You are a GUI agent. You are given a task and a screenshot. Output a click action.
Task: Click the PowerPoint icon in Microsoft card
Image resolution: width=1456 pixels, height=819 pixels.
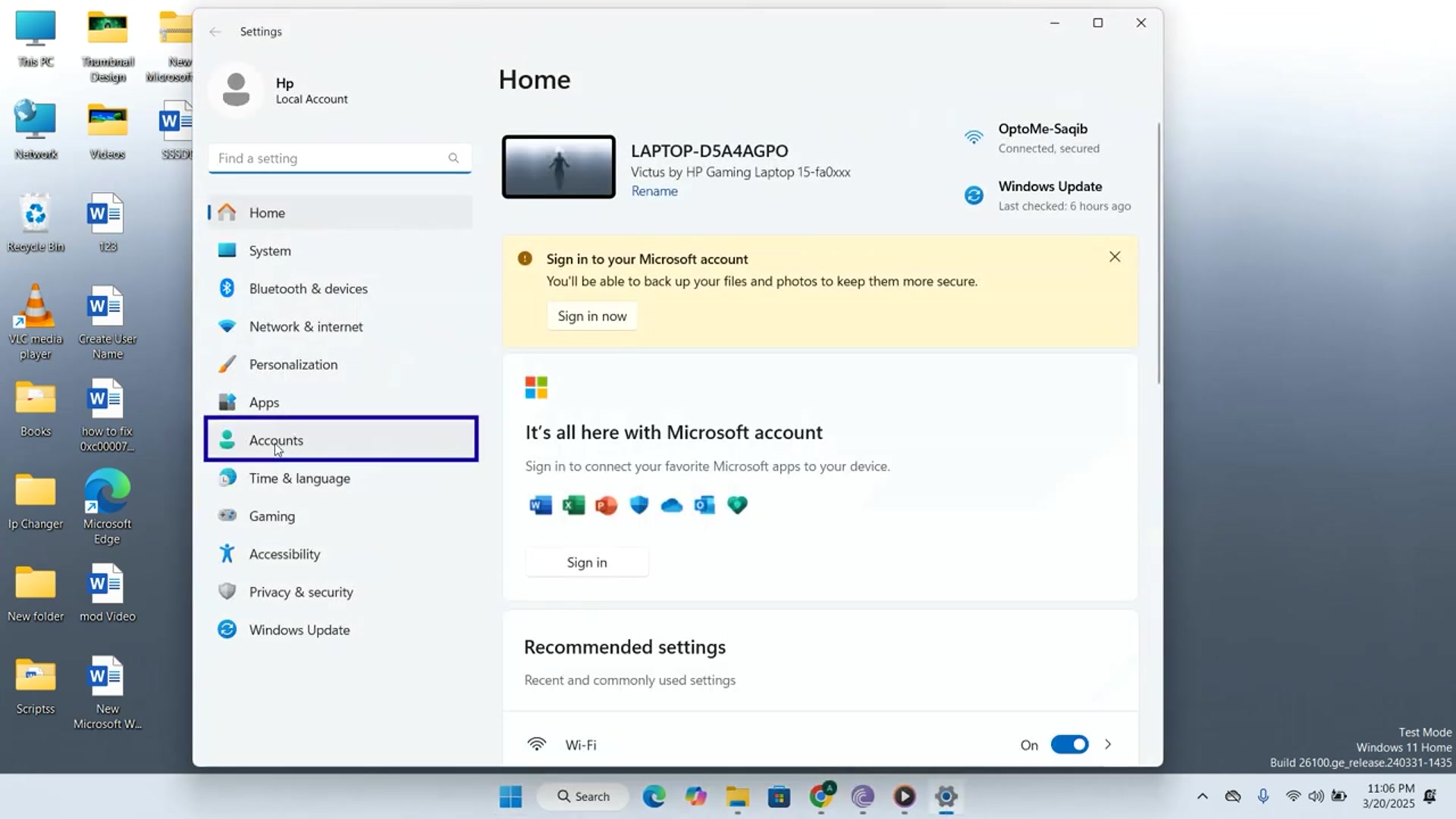click(606, 505)
